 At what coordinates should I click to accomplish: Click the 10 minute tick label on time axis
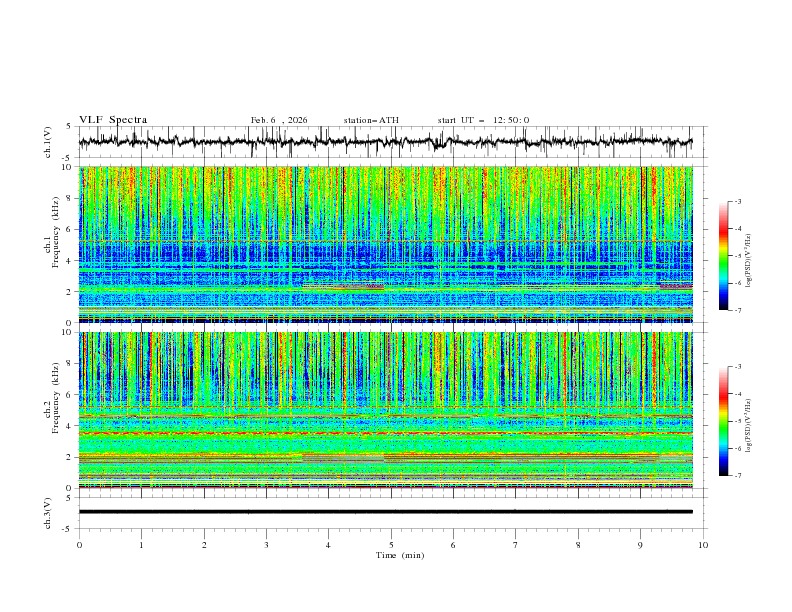(703, 544)
